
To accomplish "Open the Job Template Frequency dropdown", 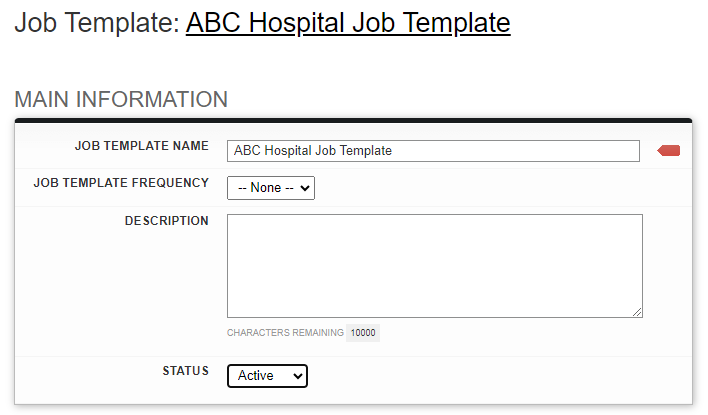I will pyautogui.click(x=271, y=188).
